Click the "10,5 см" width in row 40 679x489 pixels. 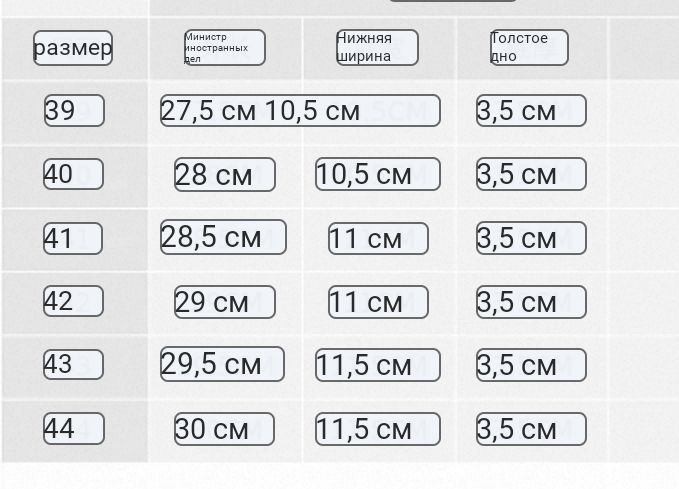[x=378, y=174]
